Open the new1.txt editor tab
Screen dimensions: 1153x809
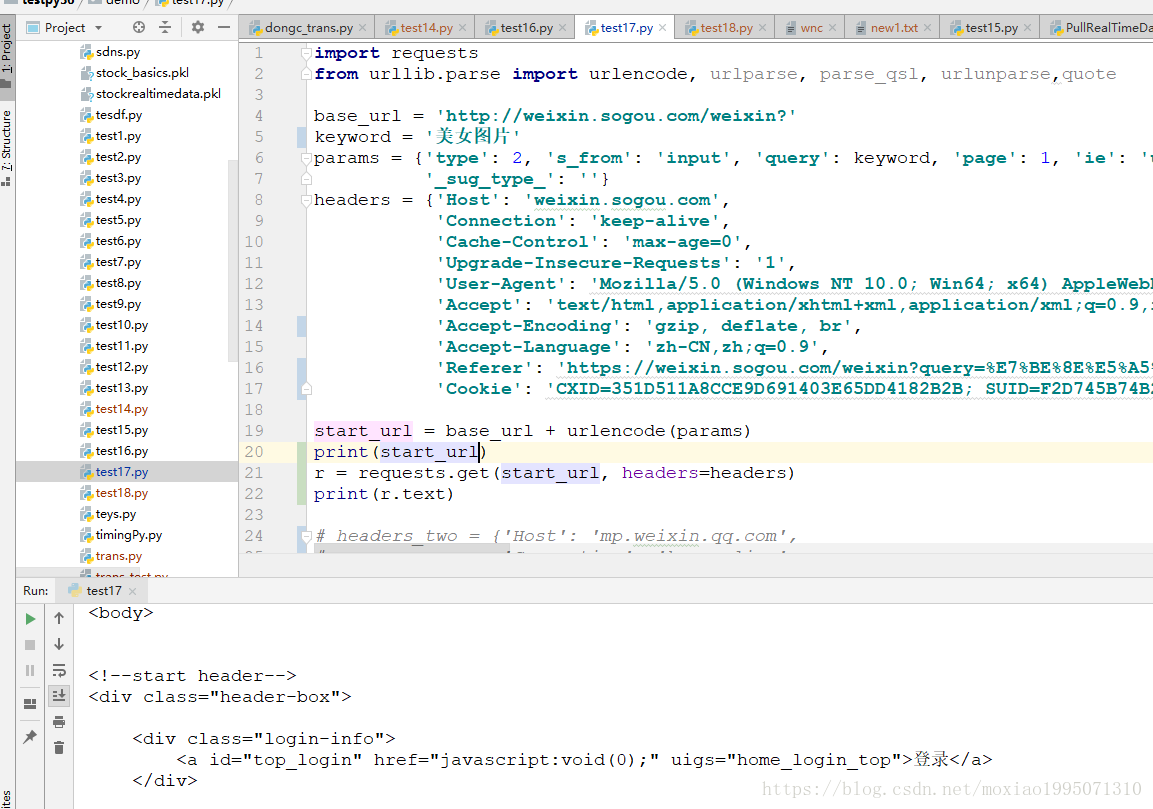(x=894, y=28)
